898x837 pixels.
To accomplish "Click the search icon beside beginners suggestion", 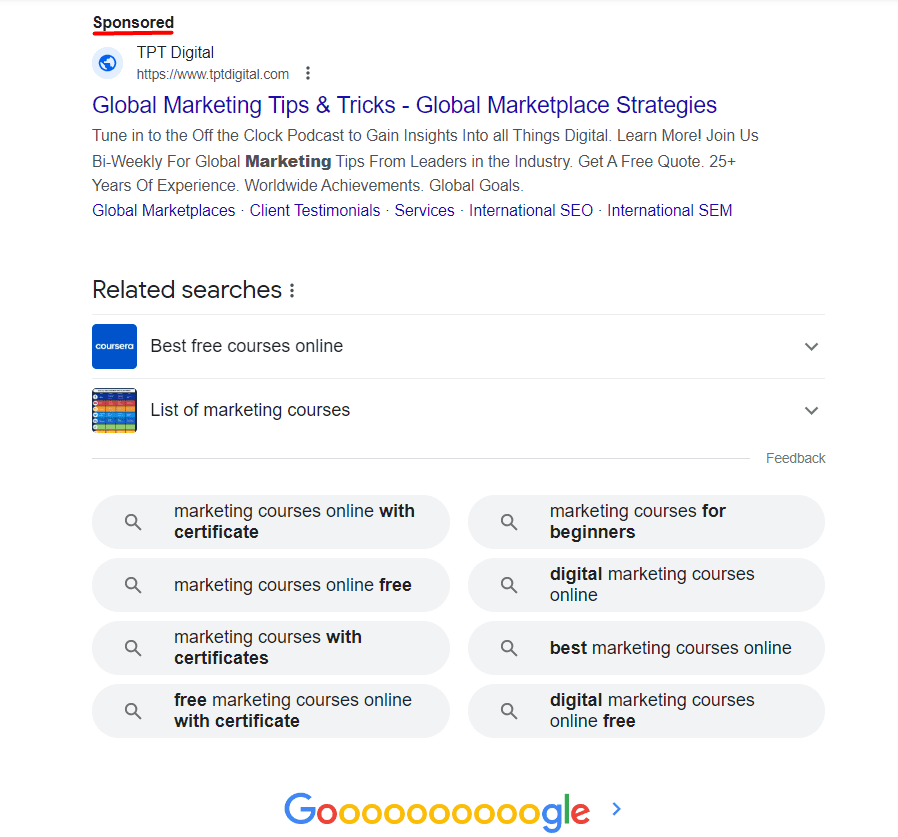I will (x=509, y=521).
